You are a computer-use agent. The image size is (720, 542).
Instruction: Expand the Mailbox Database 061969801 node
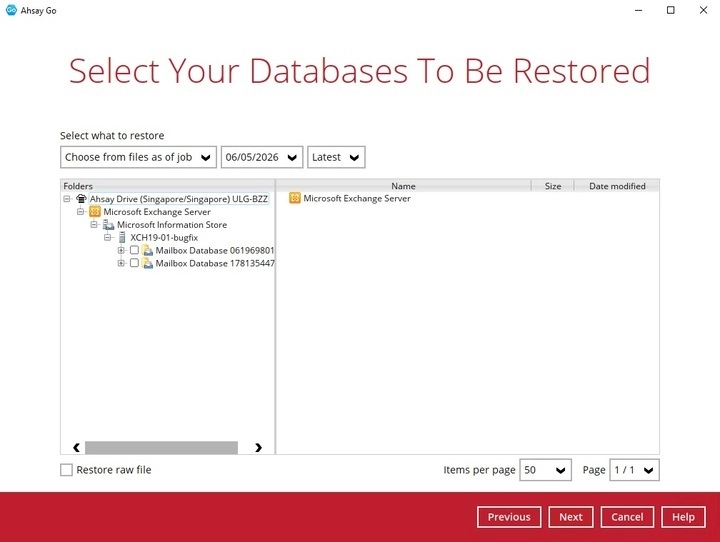(x=121, y=250)
